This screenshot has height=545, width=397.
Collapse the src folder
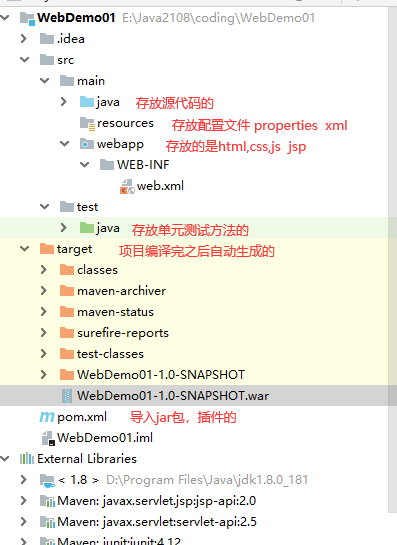24,59
